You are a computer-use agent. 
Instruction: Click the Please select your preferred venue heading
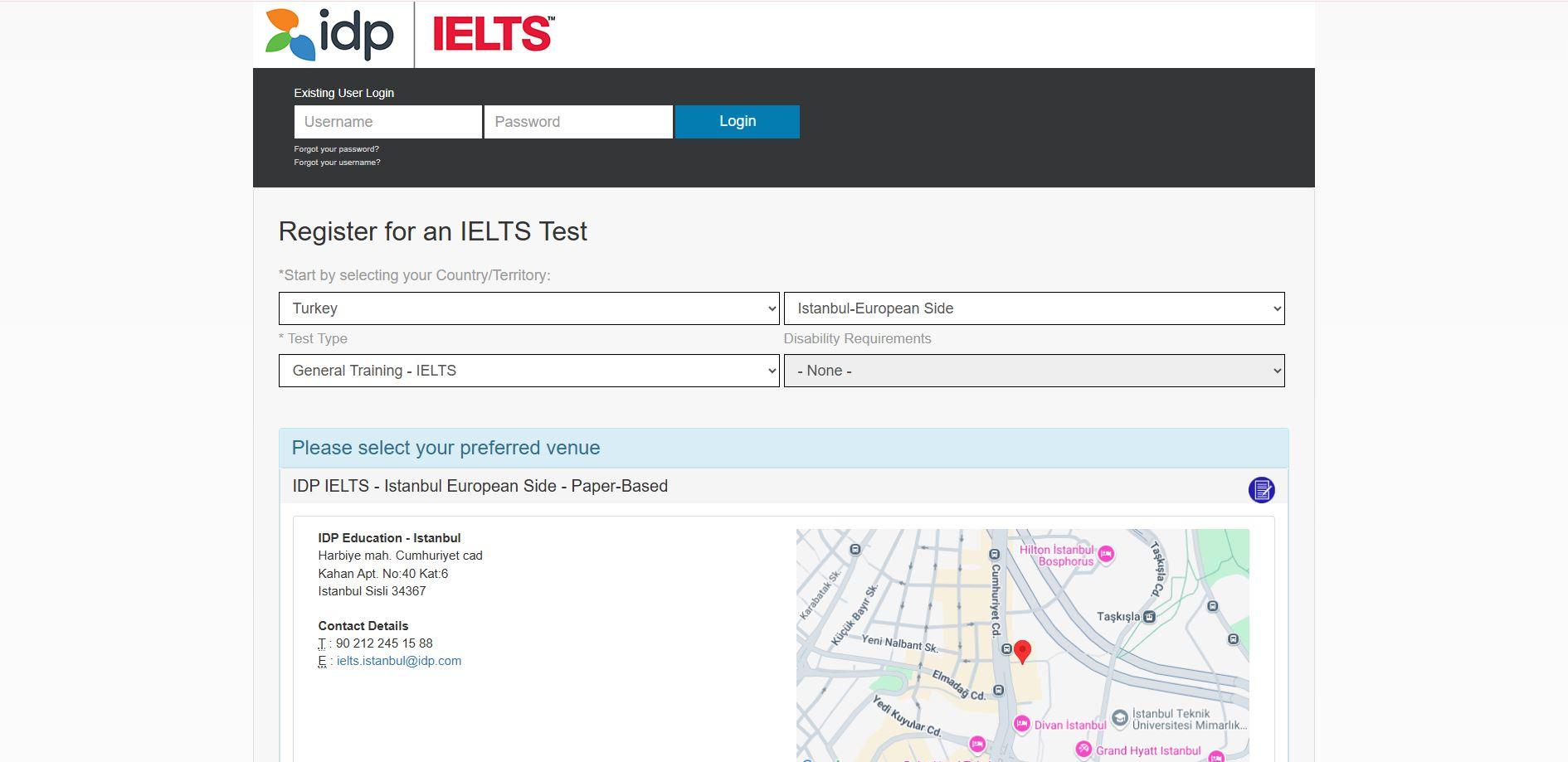[x=446, y=448]
